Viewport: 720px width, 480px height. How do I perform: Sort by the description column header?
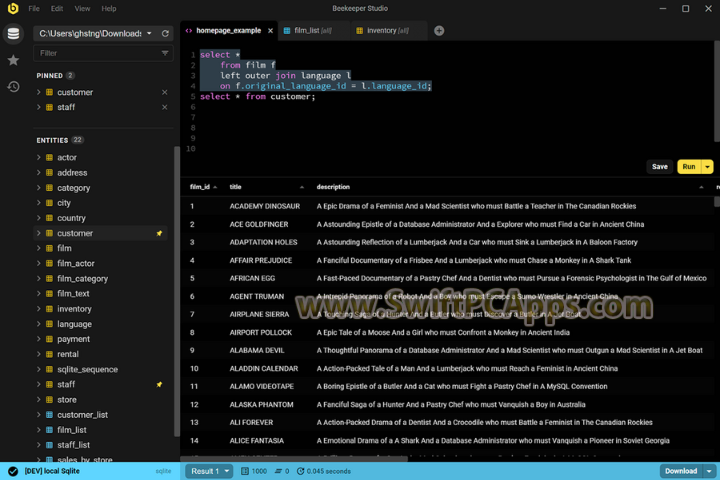(510, 187)
